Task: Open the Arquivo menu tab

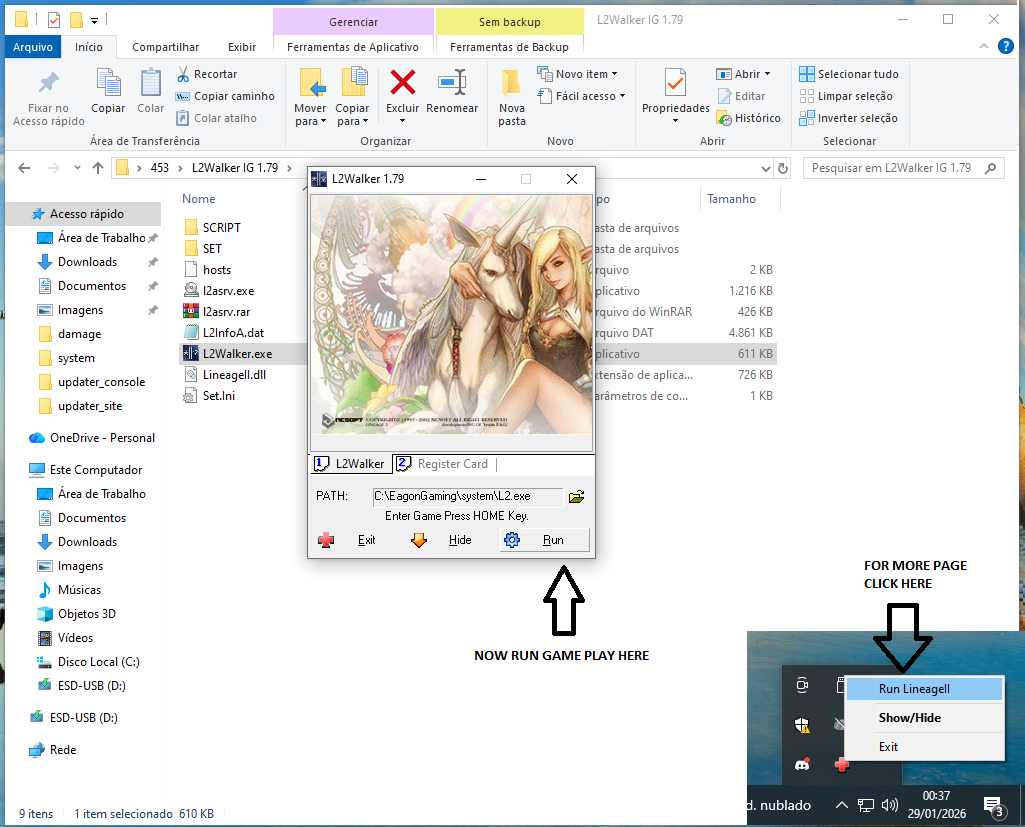Action: (33, 47)
